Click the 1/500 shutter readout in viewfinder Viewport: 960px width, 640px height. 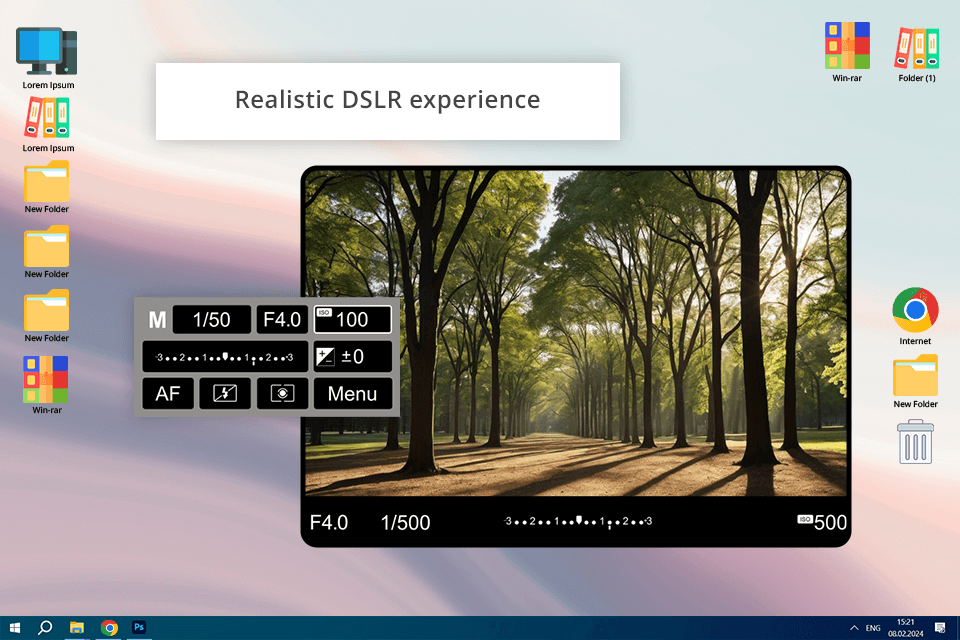pos(405,522)
